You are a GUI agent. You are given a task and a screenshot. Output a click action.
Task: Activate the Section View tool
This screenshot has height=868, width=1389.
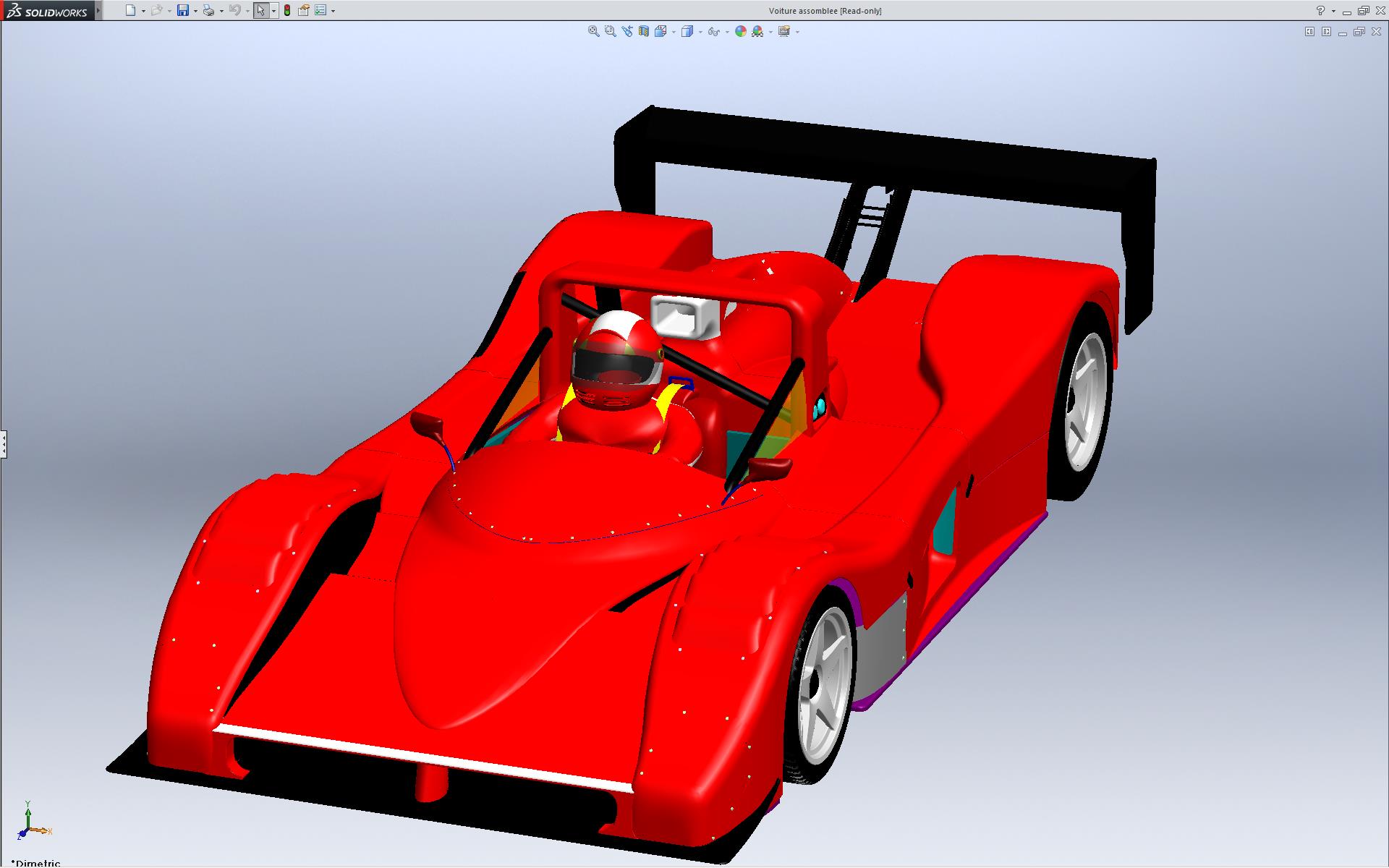click(x=643, y=31)
